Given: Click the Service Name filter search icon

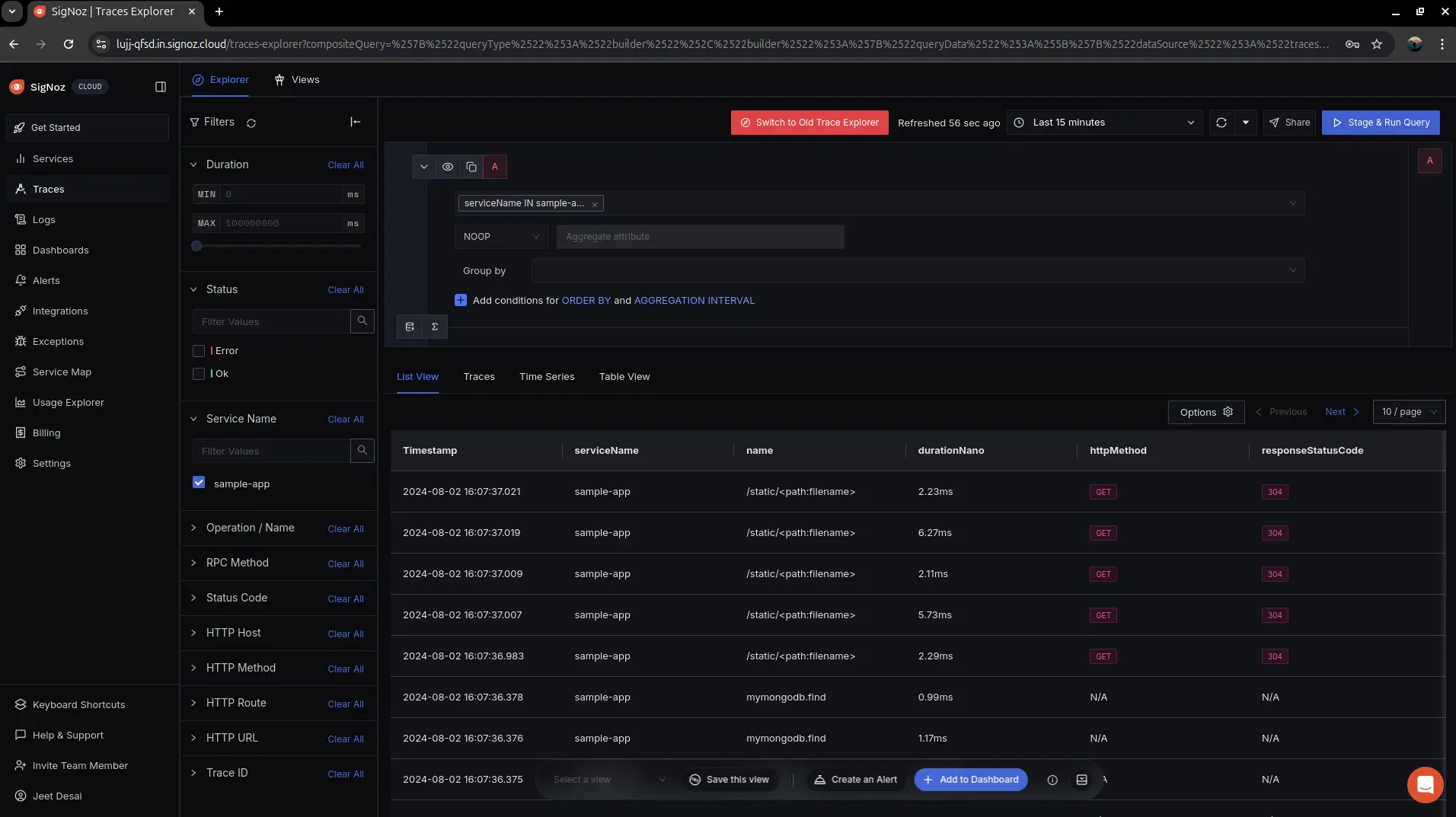Looking at the screenshot, I should tap(362, 451).
